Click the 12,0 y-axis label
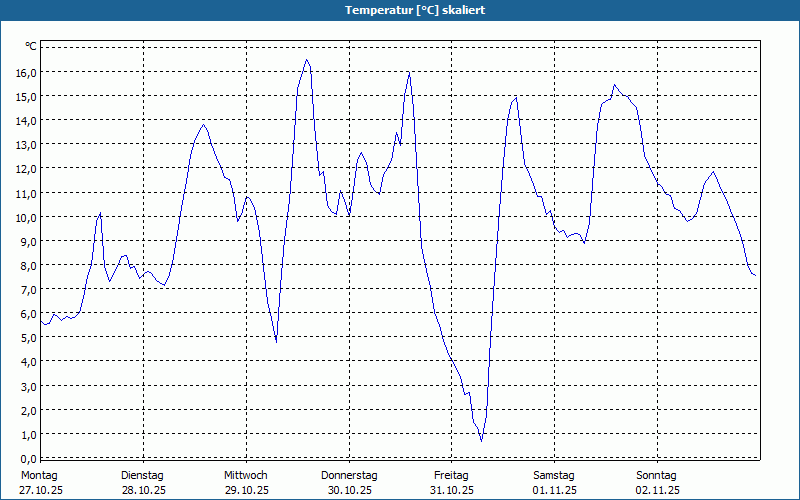Screen dimensions: 800x500 point(27,169)
